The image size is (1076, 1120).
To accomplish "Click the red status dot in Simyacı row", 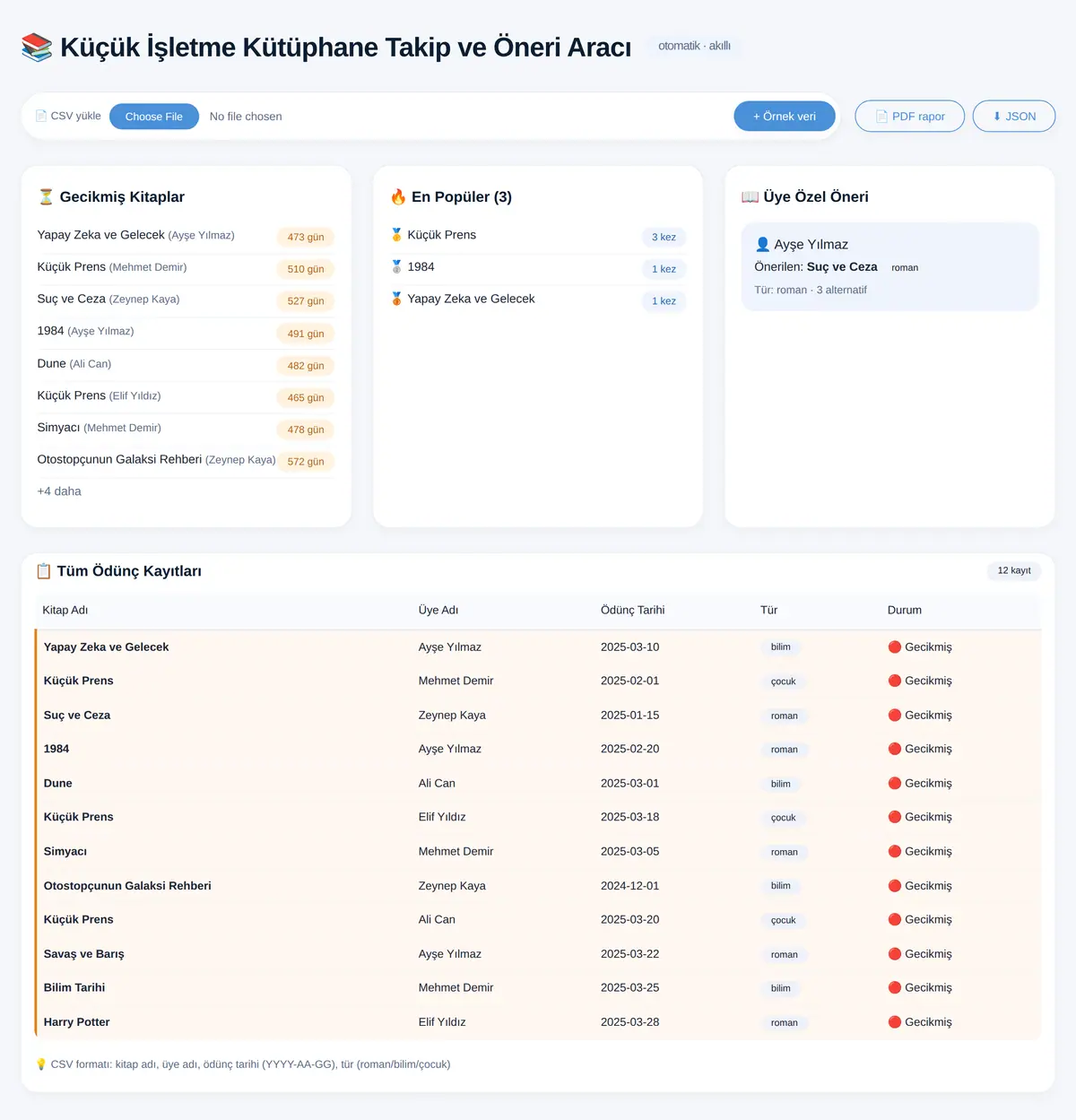I will (x=894, y=851).
